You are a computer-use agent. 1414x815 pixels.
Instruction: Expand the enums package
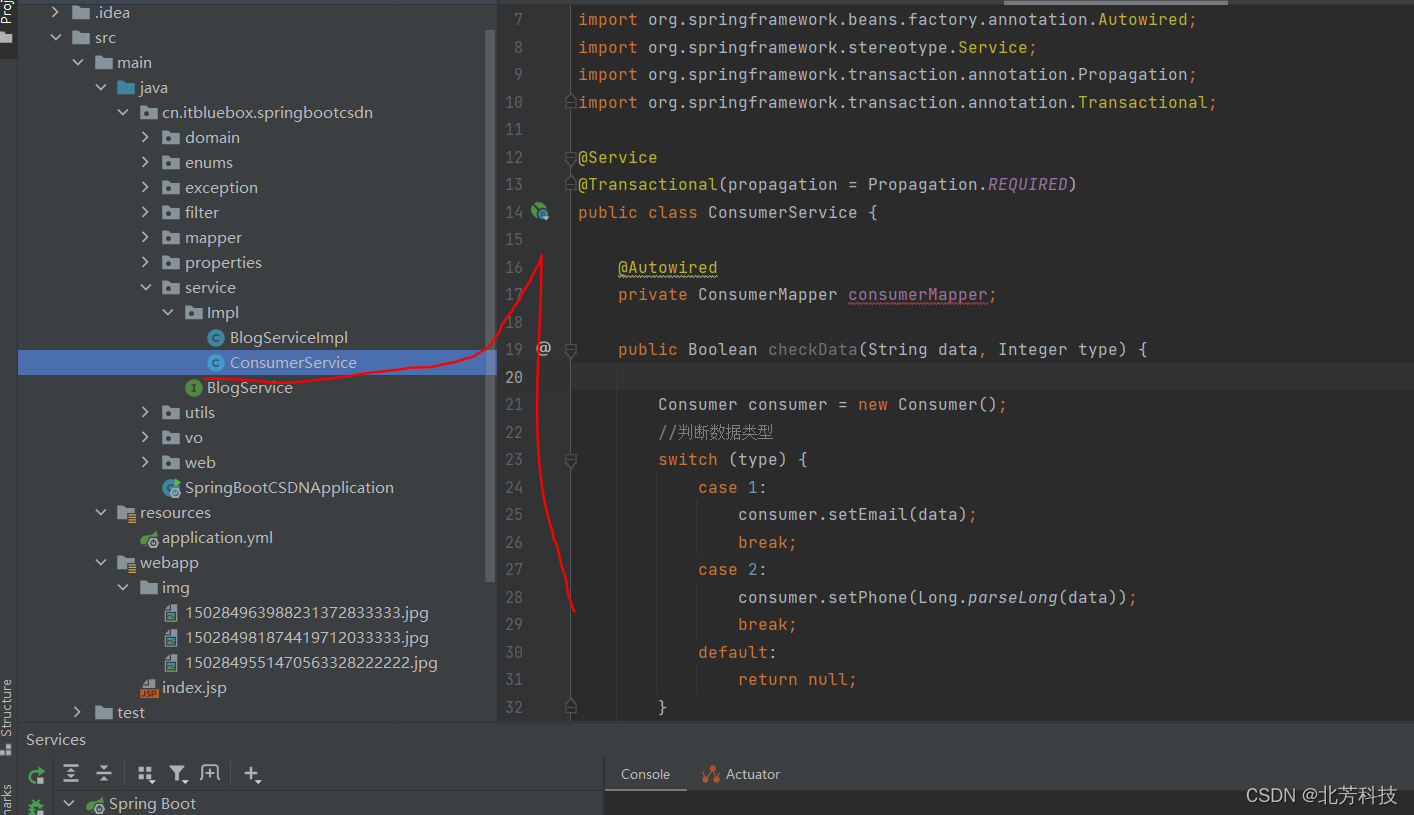point(145,163)
